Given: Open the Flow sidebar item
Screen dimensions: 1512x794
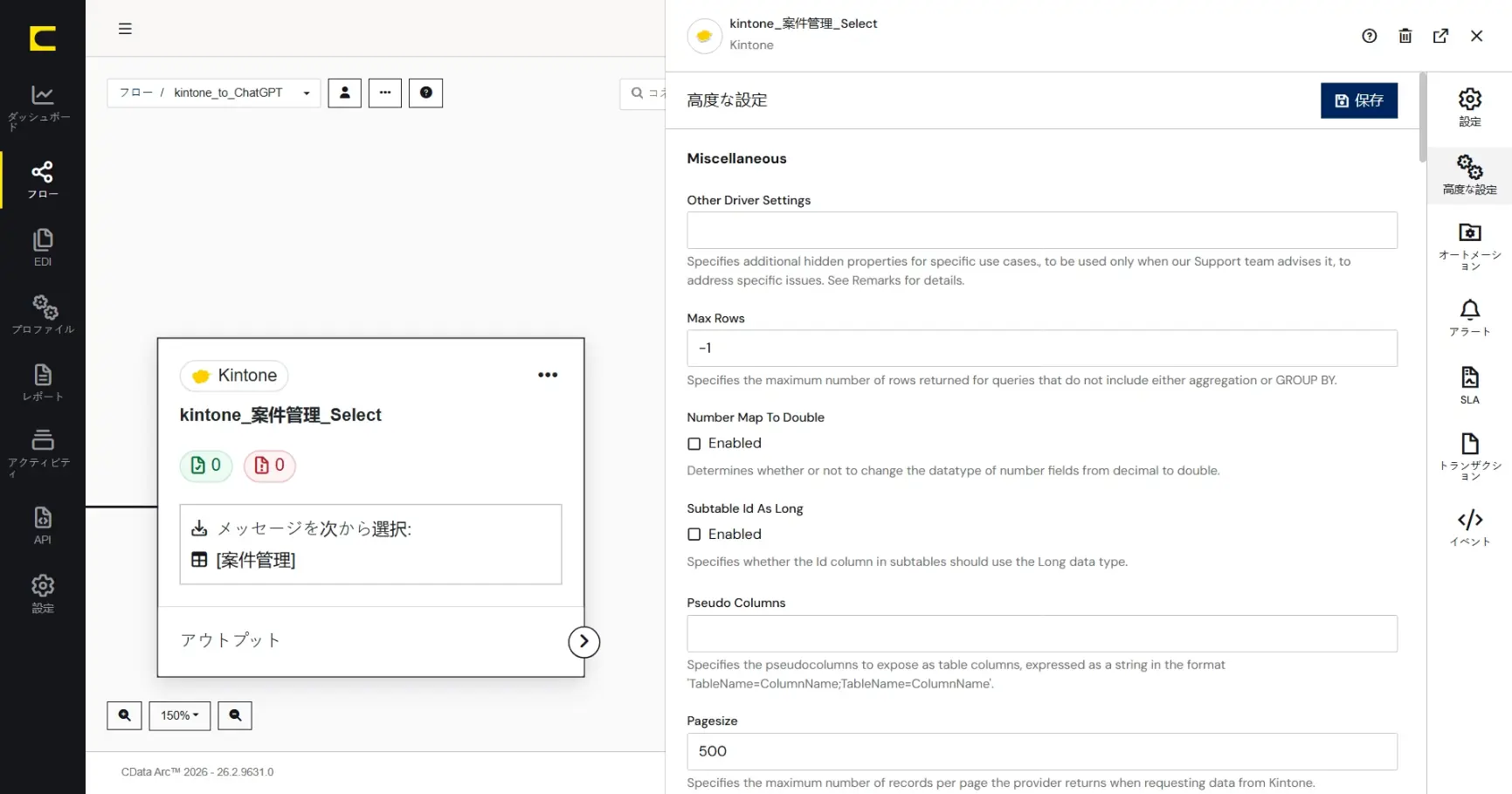Looking at the screenshot, I should coord(42,180).
